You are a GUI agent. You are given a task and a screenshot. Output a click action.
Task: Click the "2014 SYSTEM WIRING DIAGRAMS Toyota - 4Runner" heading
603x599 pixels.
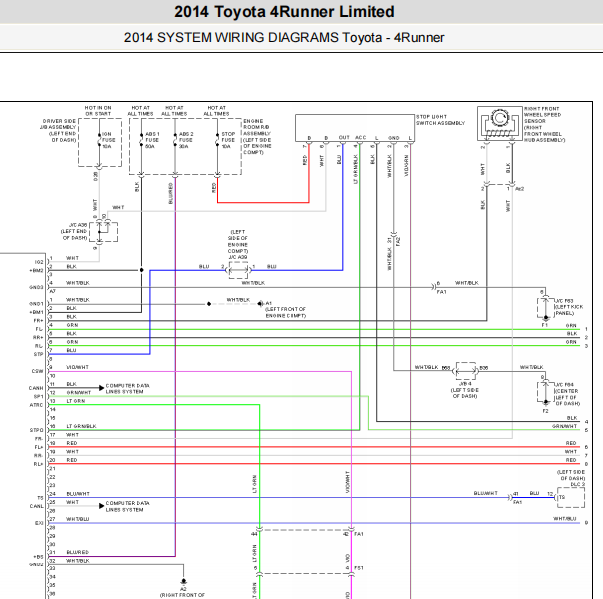(x=284, y=38)
